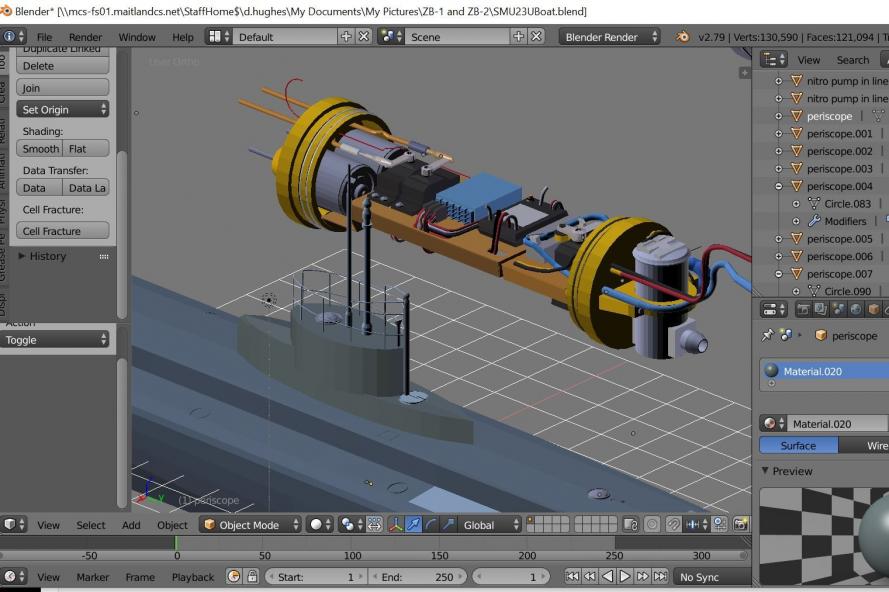This screenshot has width=889, height=592.
Task: Click the Cell Fracture button
Action: tap(62, 231)
